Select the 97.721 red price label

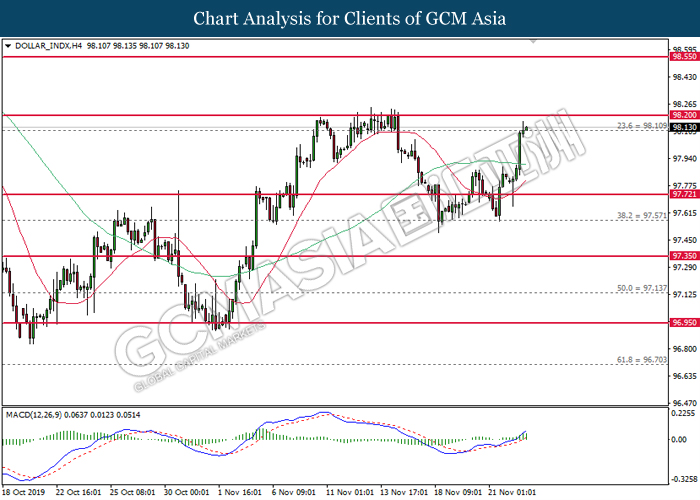[x=684, y=194]
